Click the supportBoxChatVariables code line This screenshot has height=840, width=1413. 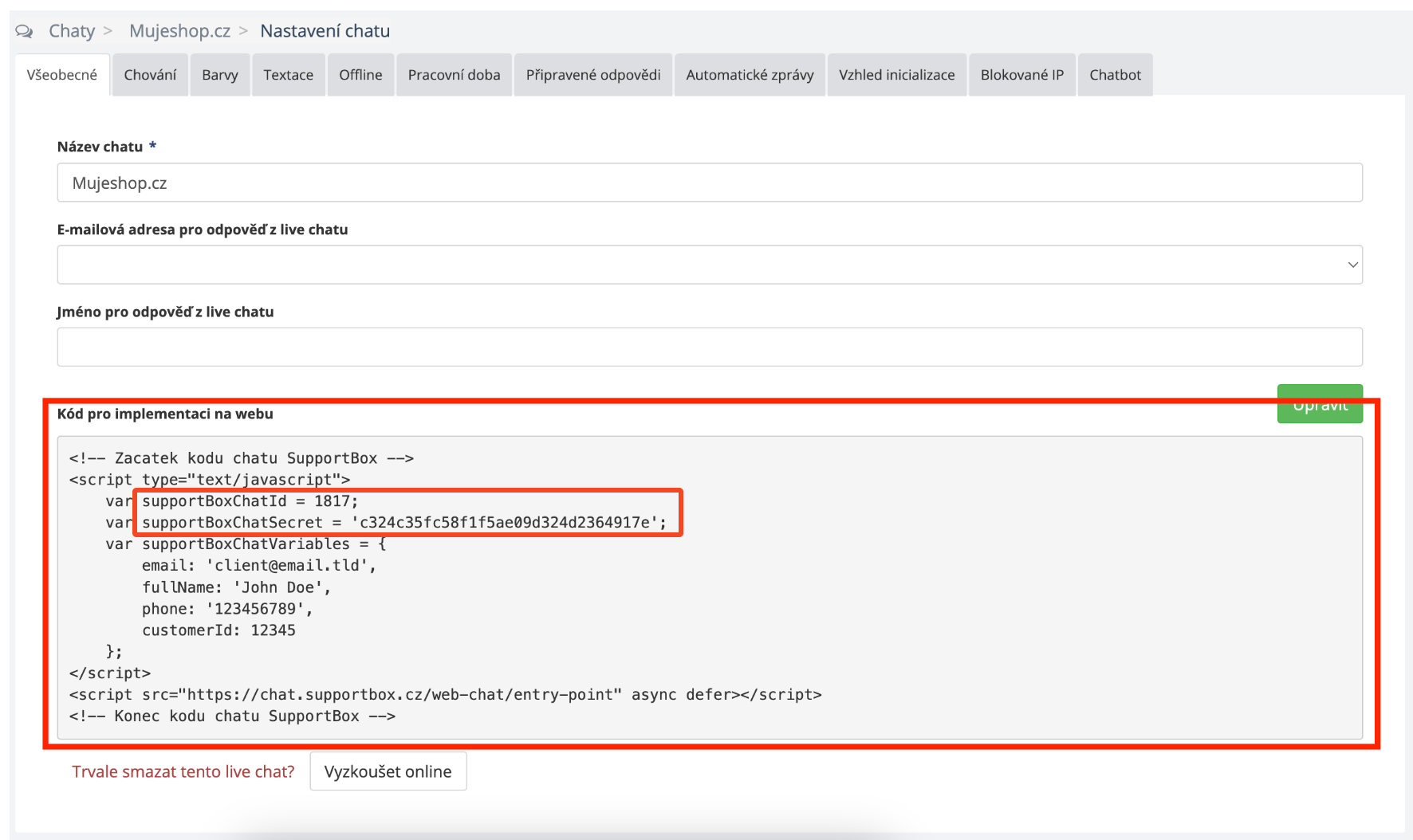click(x=246, y=544)
